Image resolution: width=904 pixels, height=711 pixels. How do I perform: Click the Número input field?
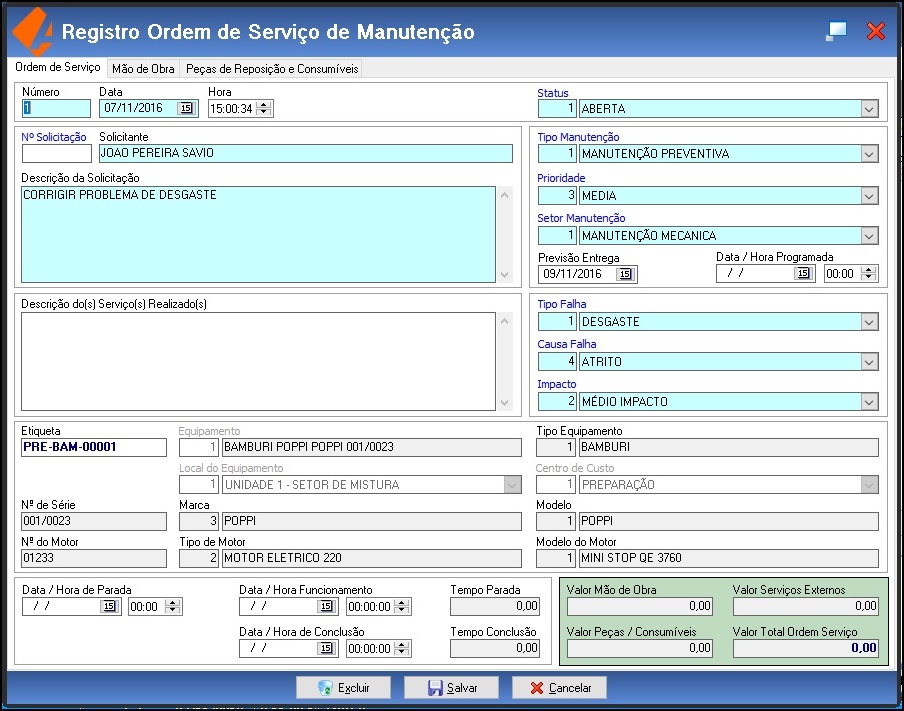click(x=56, y=108)
